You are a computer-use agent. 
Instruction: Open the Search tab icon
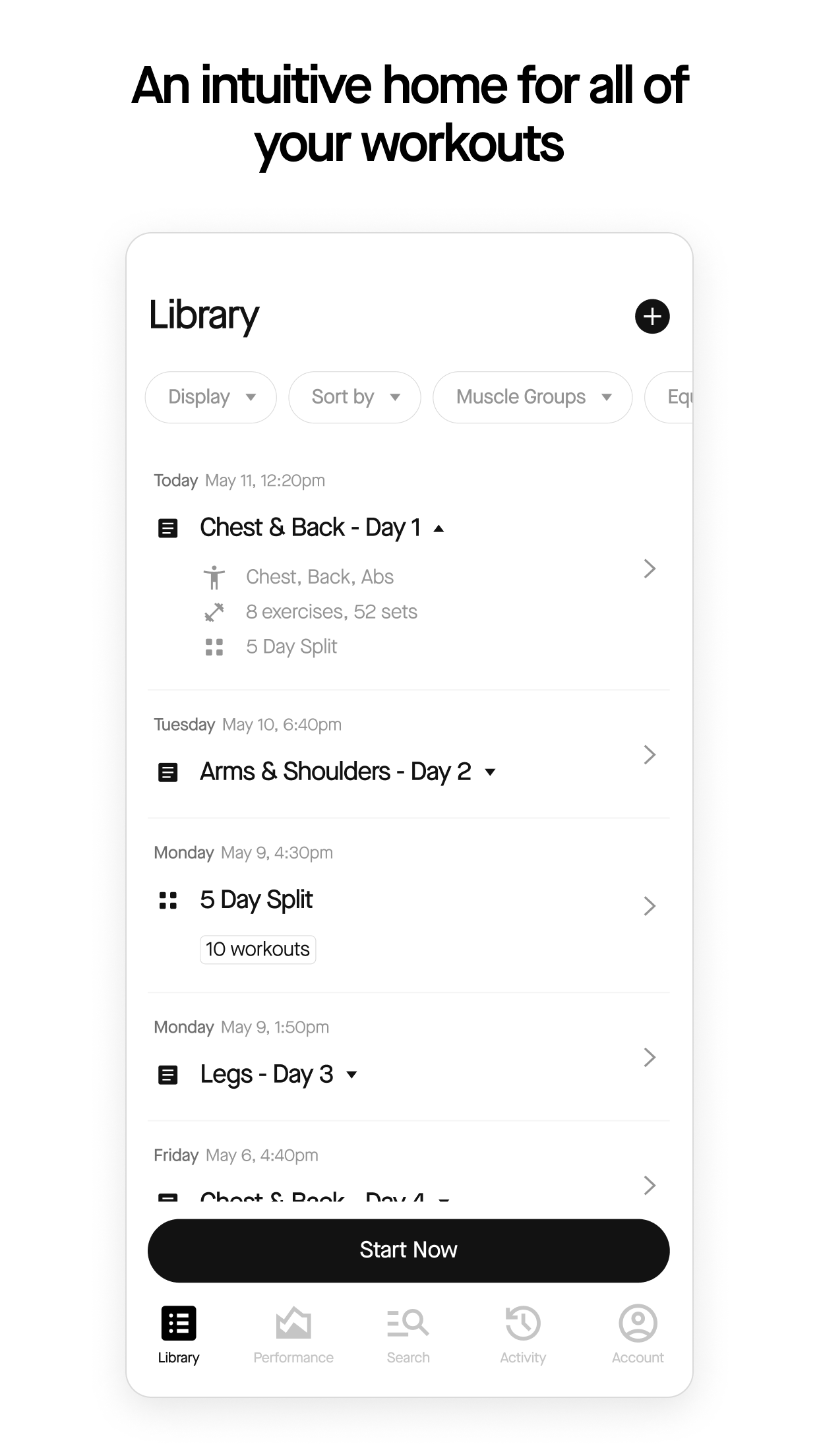pos(408,1323)
